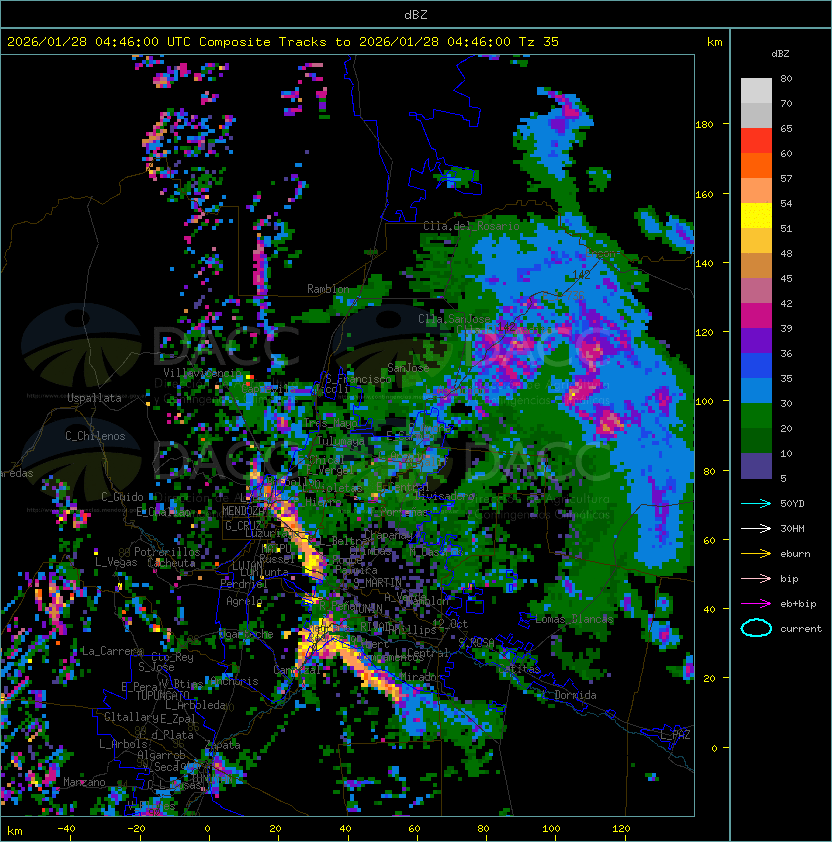Click the 'C_Chilenos' map label
This screenshot has width=832, height=842.
95,436
